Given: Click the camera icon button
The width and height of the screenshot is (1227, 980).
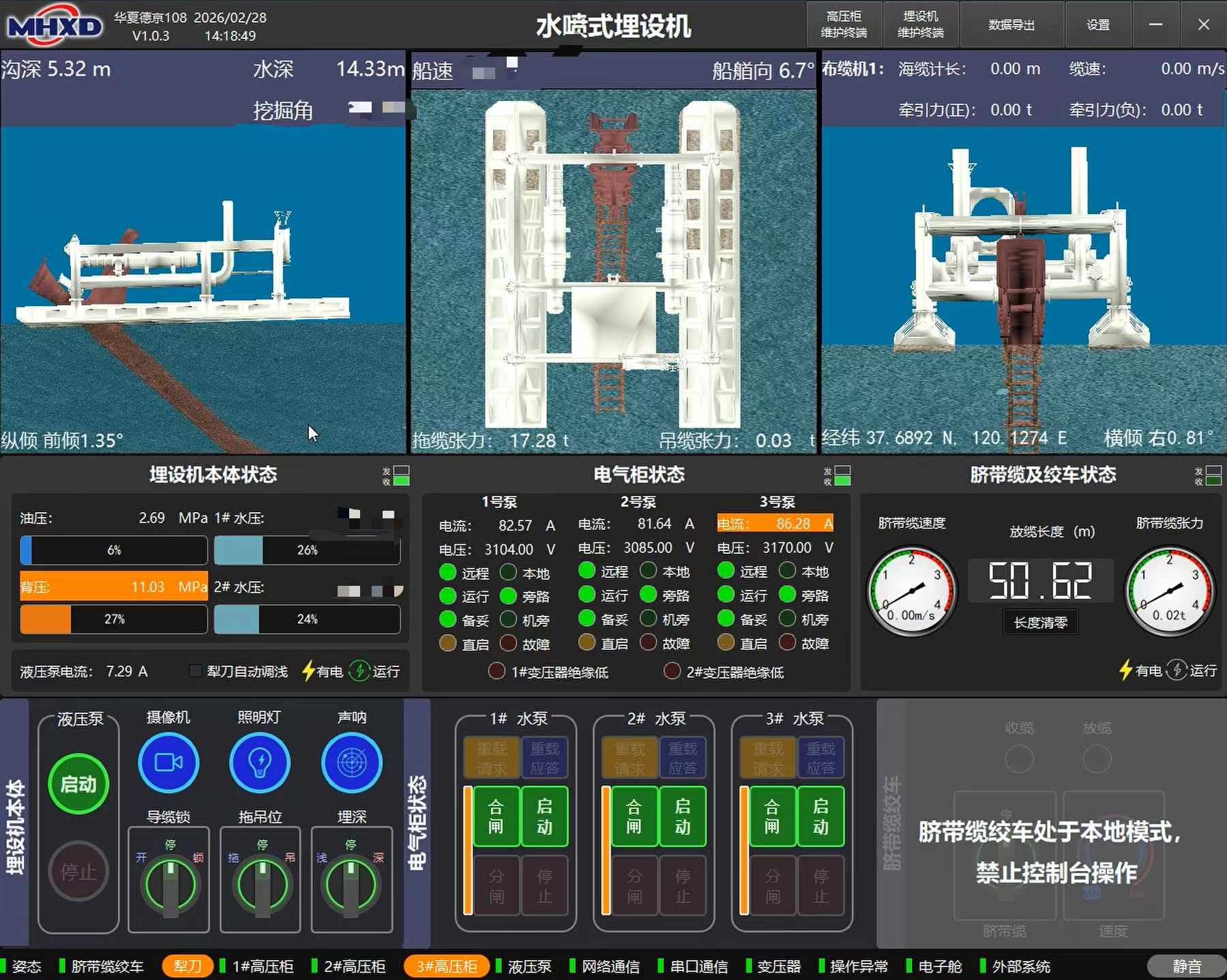Looking at the screenshot, I should pos(168,762).
